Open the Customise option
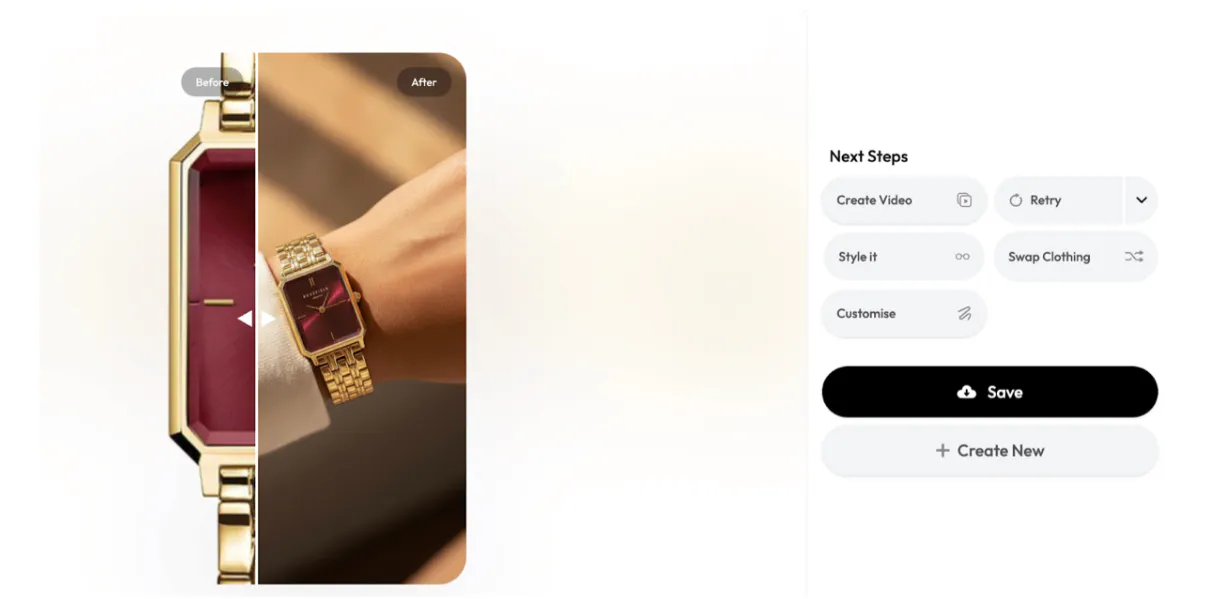 (x=904, y=313)
